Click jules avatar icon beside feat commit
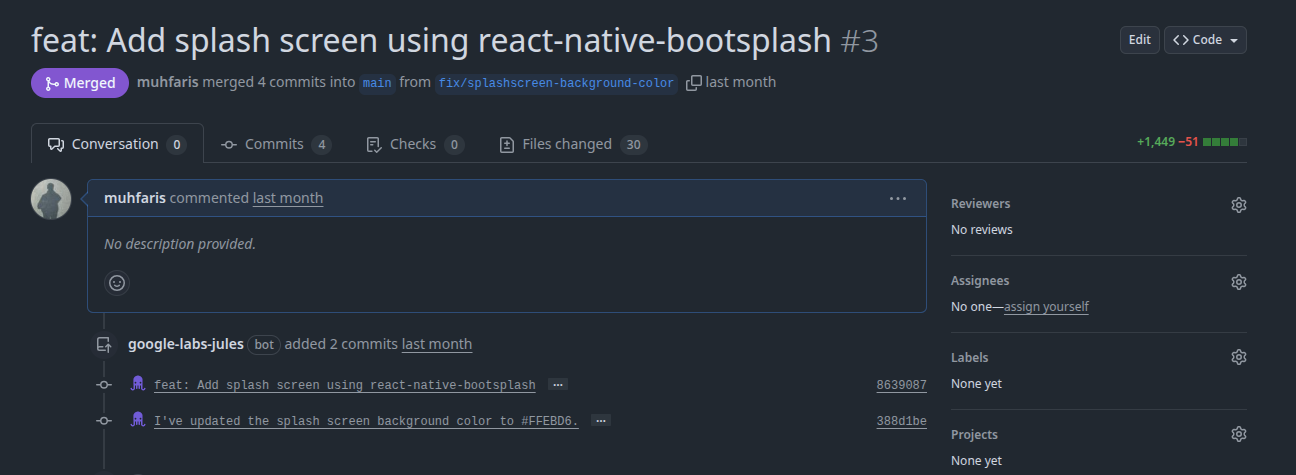This screenshot has height=475, width=1296. 138,384
